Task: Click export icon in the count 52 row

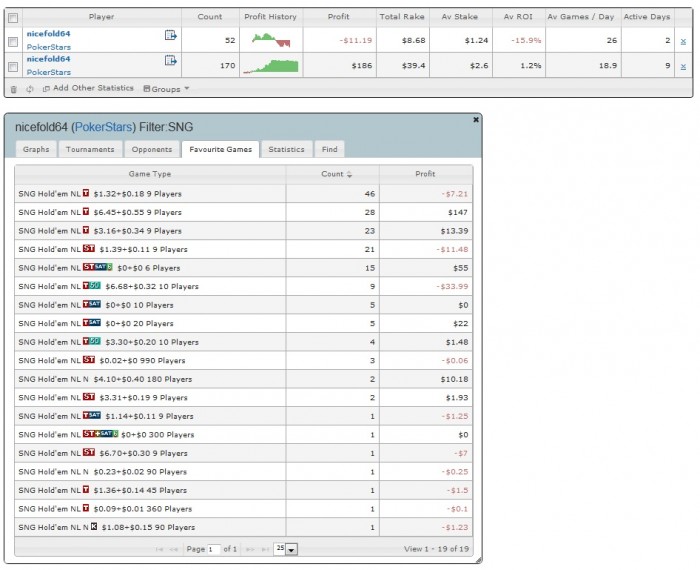Action: tap(171, 35)
